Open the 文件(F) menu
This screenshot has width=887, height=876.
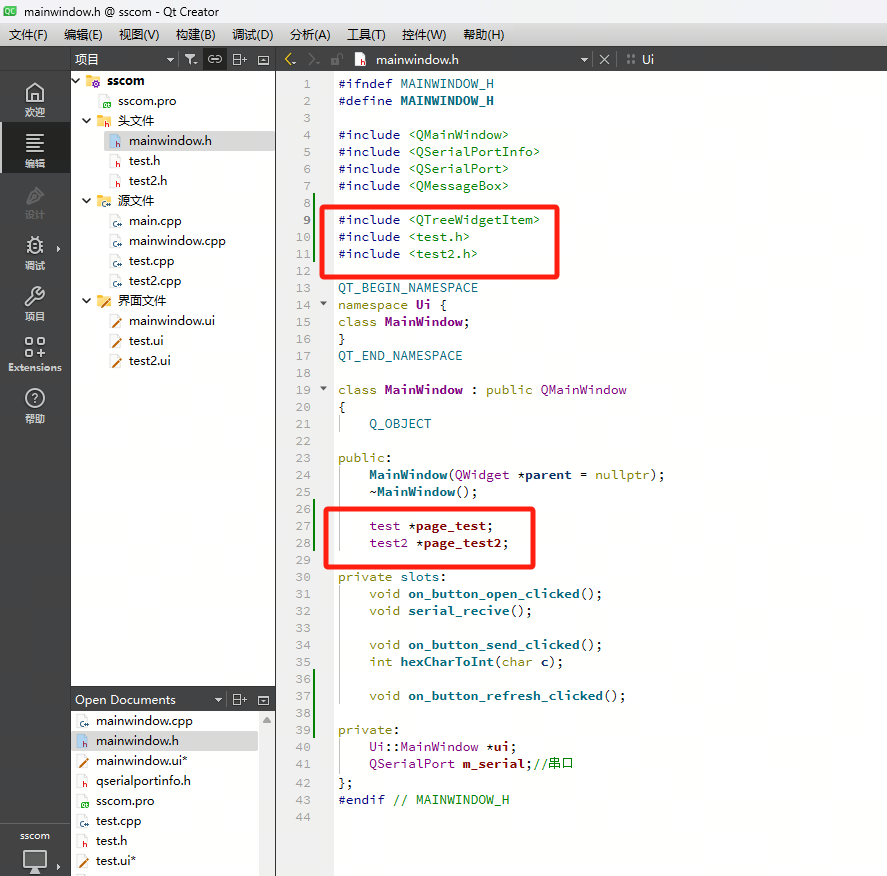[28, 35]
